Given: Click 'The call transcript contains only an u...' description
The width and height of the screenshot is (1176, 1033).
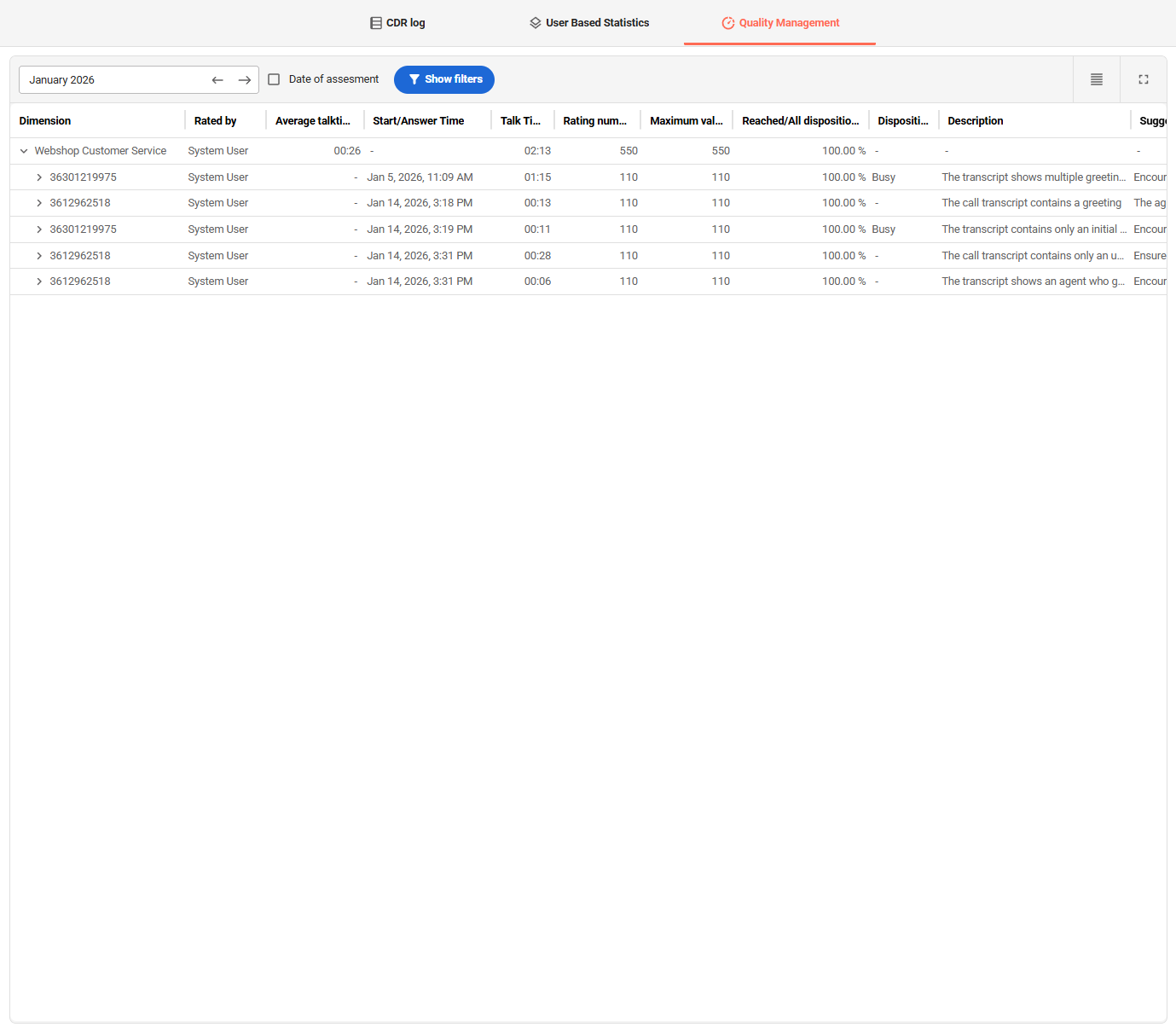Looking at the screenshot, I should (1033, 256).
